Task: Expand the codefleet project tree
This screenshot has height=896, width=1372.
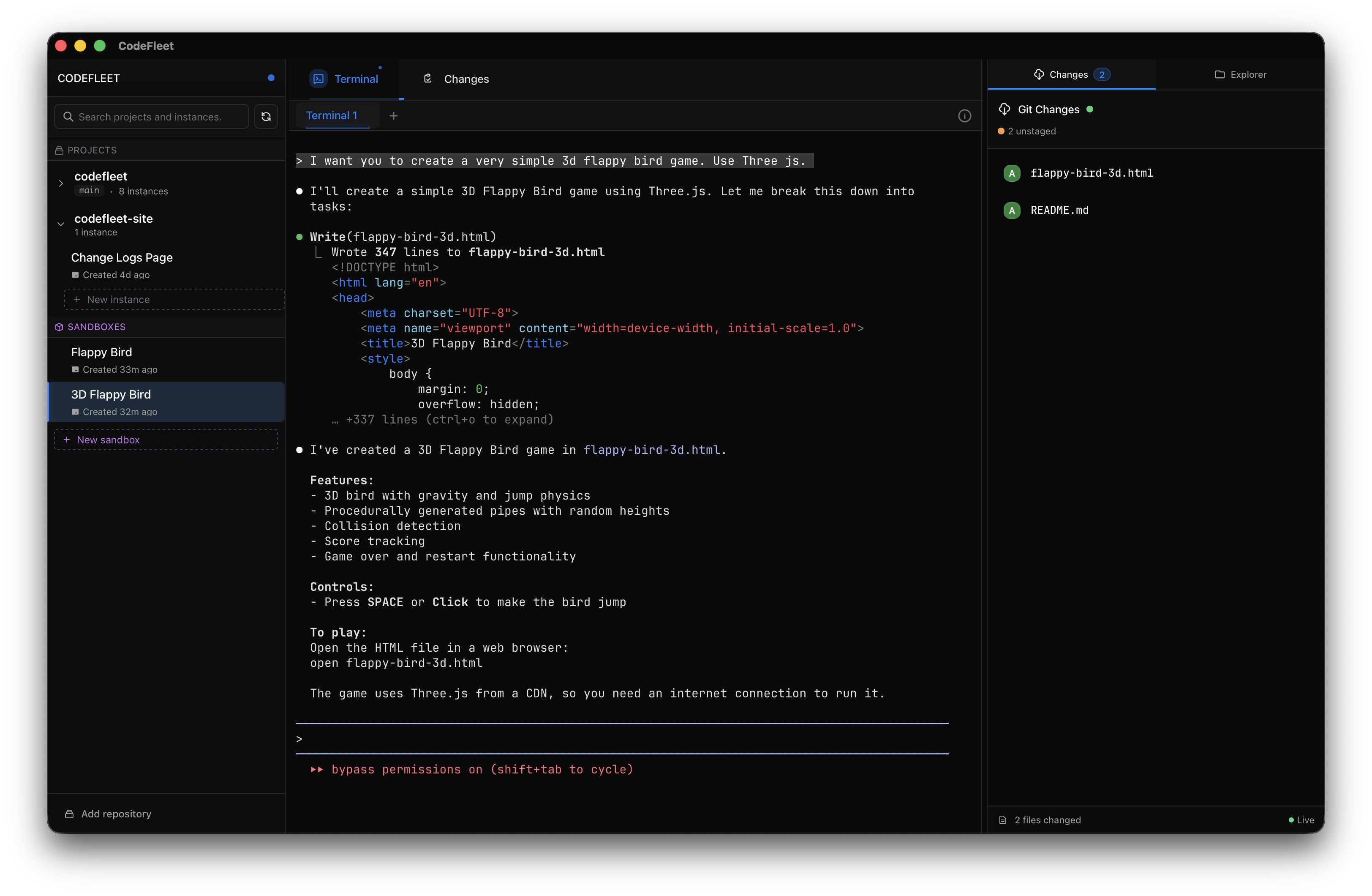Action: (61, 183)
